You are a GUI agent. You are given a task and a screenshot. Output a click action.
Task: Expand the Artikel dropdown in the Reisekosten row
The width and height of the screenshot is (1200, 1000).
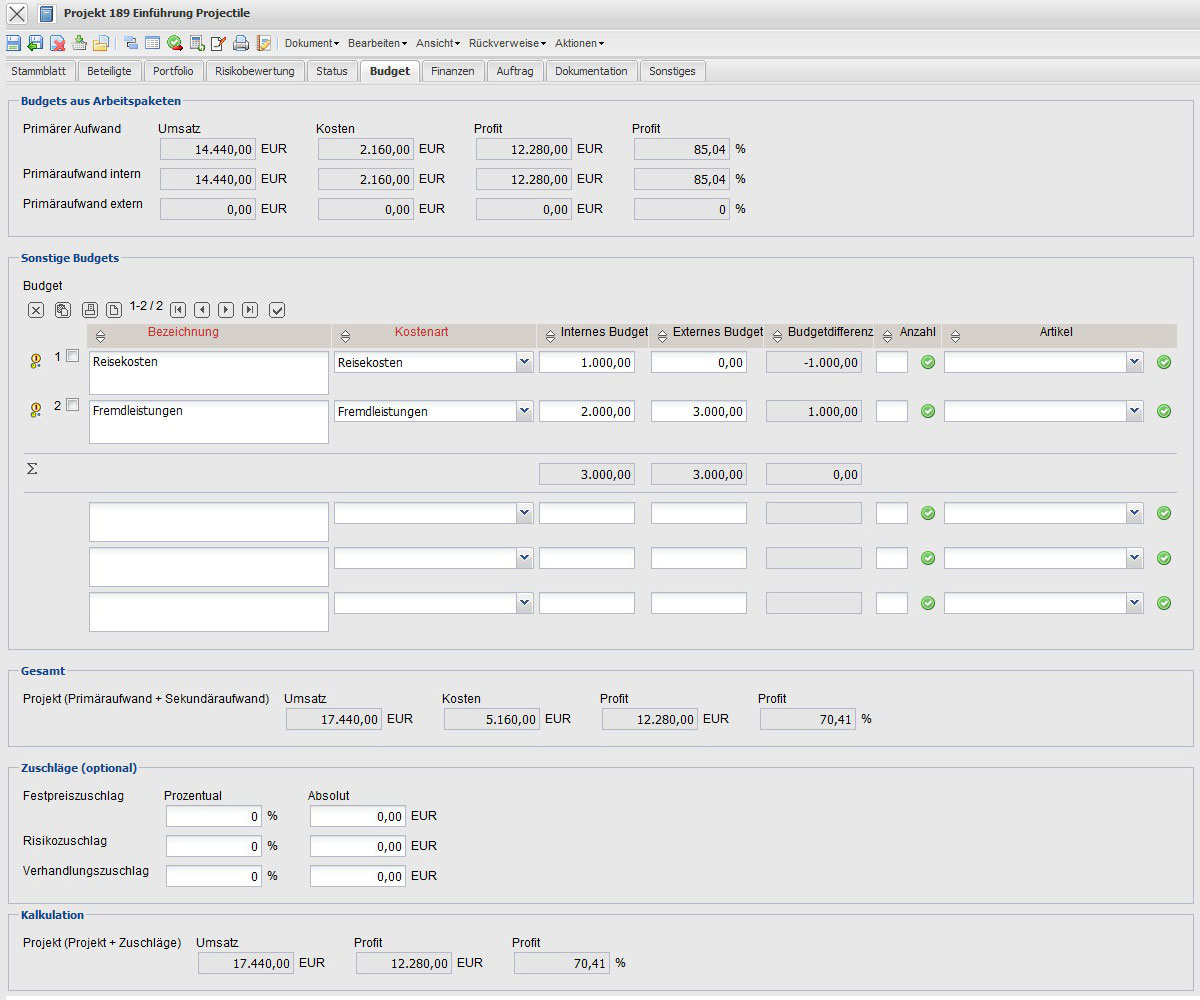coord(1133,363)
